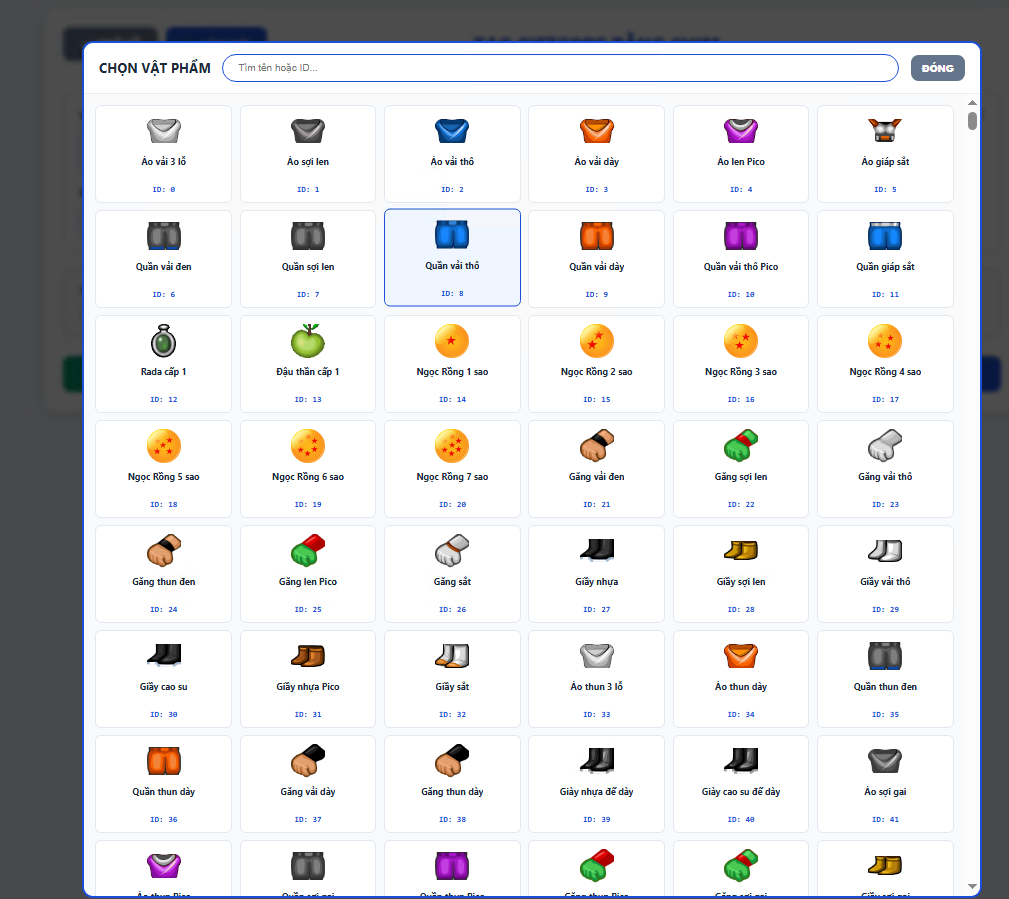This screenshot has height=899, width=1009.
Task: Select the Giày cao su đế dày boots
Action: pyautogui.click(x=741, y=761)
